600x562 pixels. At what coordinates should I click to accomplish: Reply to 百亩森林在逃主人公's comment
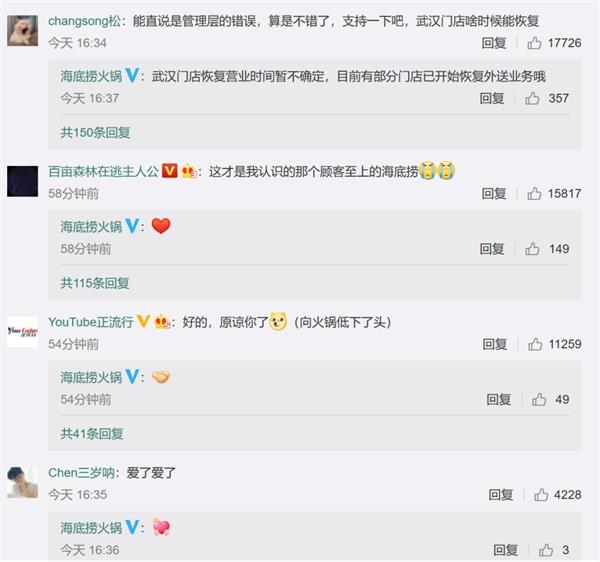click(x=494, y=194)
